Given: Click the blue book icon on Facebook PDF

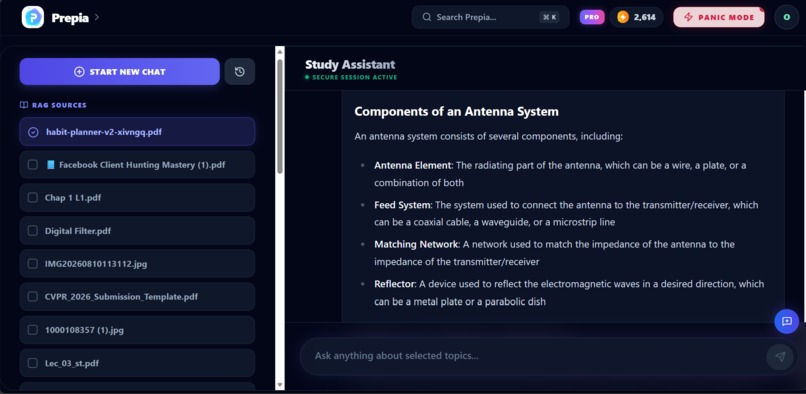Looking at the screenshot, I should (x=50, y=165).
